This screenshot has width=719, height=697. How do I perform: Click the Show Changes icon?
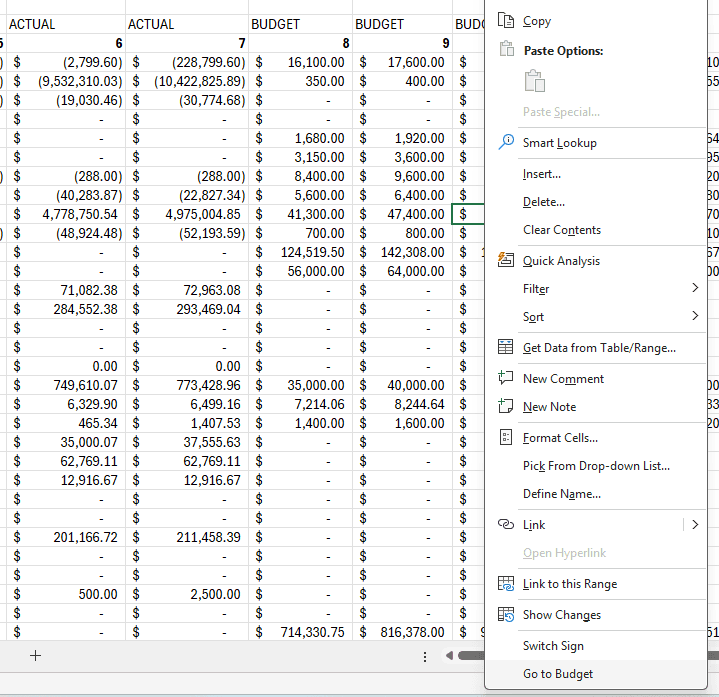[x=506, y=614]
